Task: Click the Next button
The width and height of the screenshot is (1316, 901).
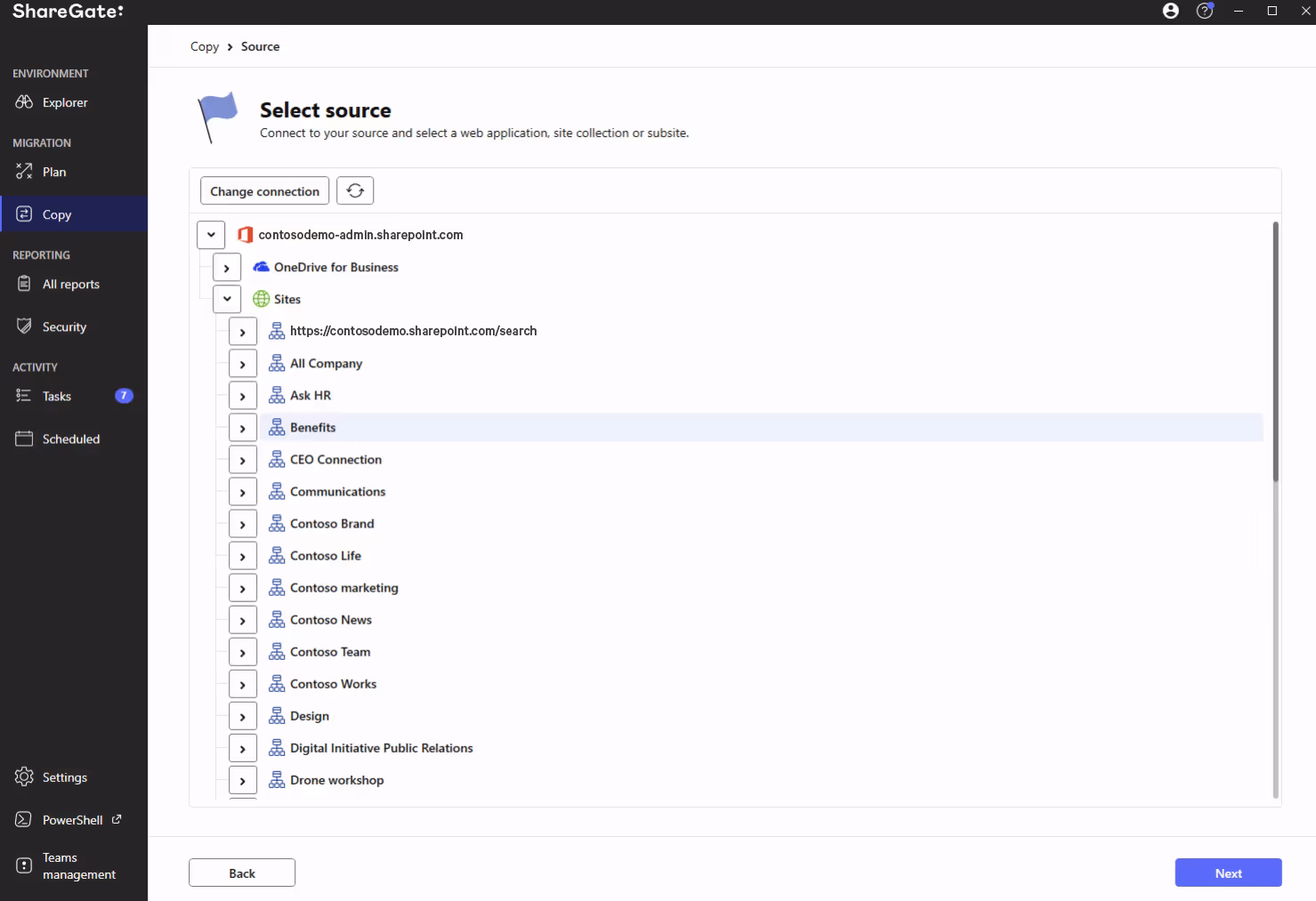Action: point(1228,873)
